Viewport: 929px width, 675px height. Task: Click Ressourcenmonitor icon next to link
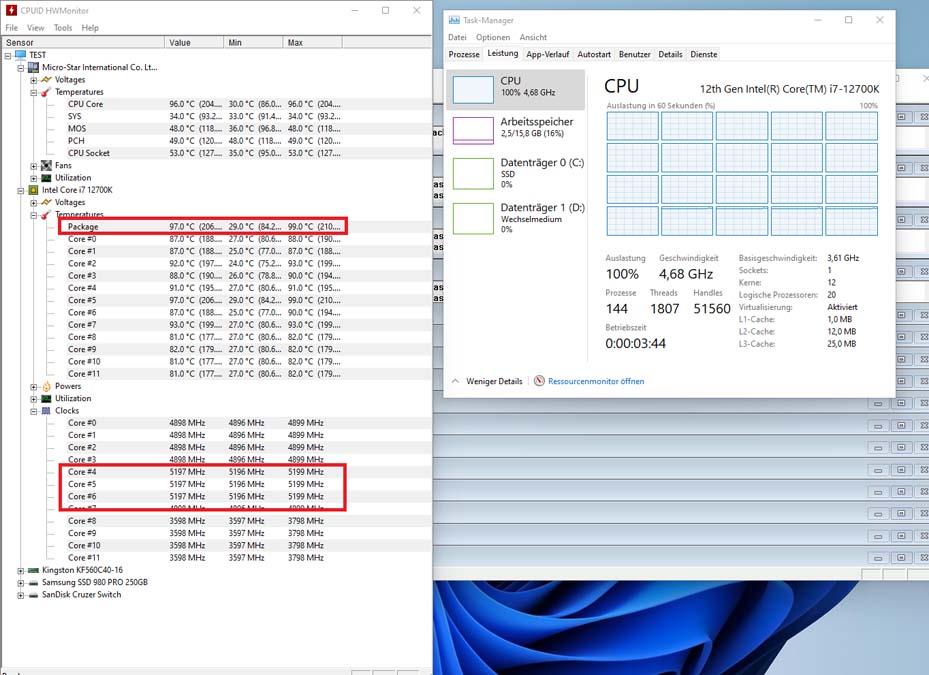539,381
